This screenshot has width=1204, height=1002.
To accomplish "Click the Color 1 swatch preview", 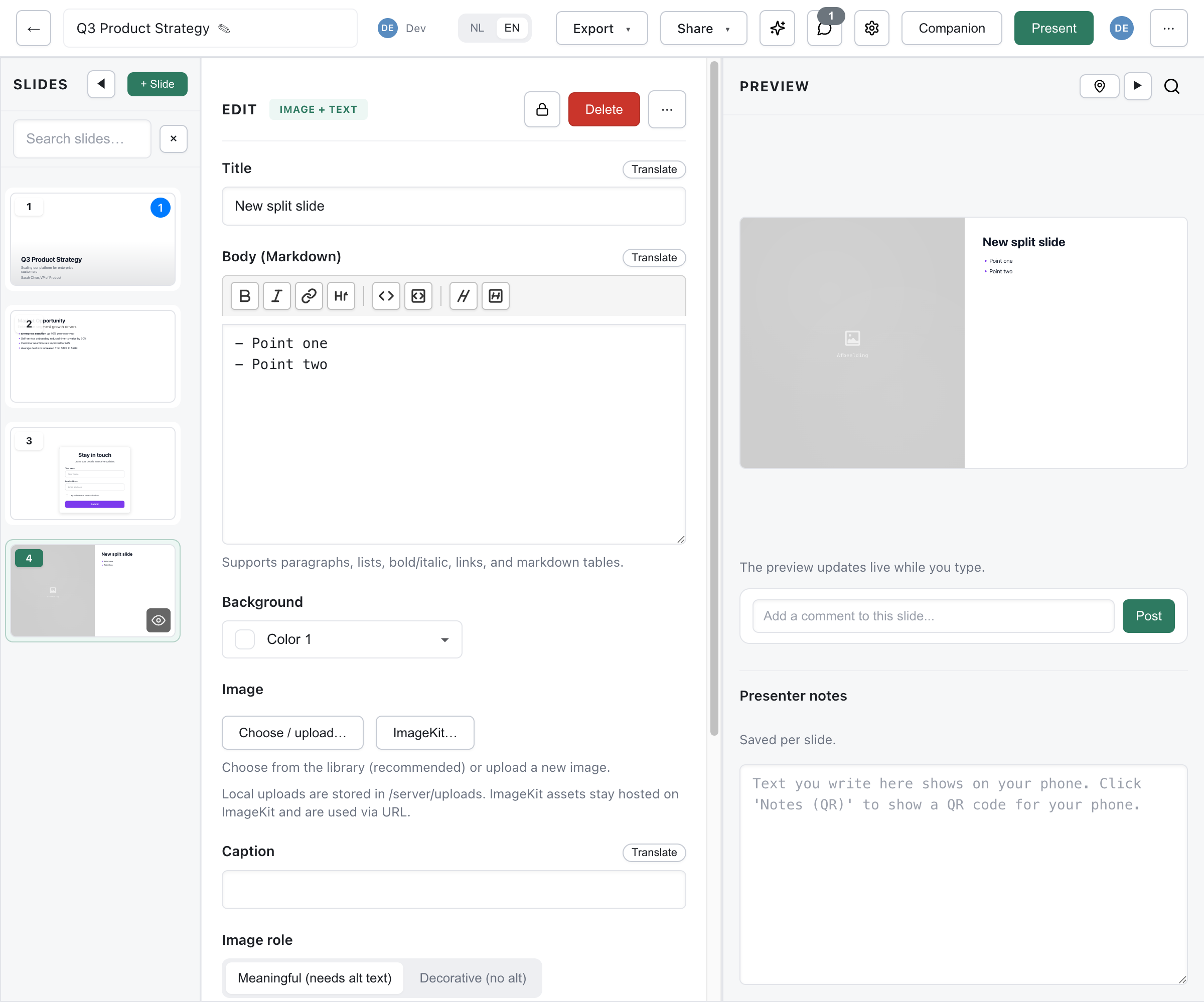I will (x=245, y=639).
